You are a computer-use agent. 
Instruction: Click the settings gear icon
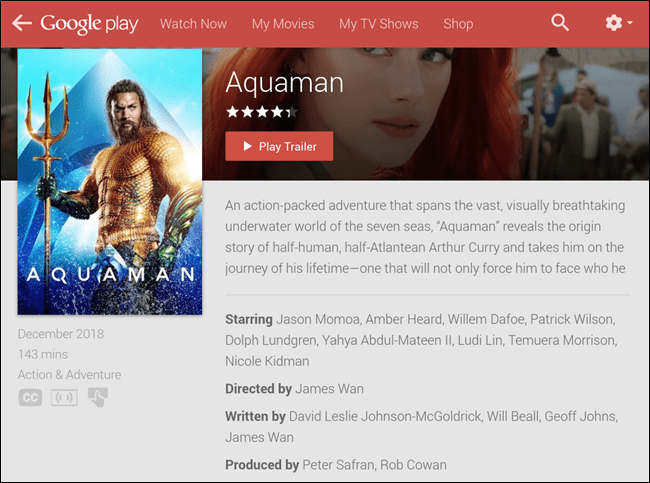pos(613,23)
